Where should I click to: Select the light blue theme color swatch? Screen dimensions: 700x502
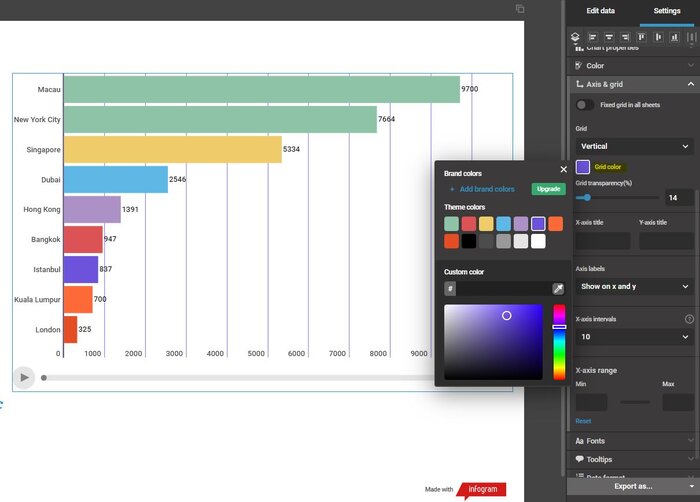click(503, 224)
